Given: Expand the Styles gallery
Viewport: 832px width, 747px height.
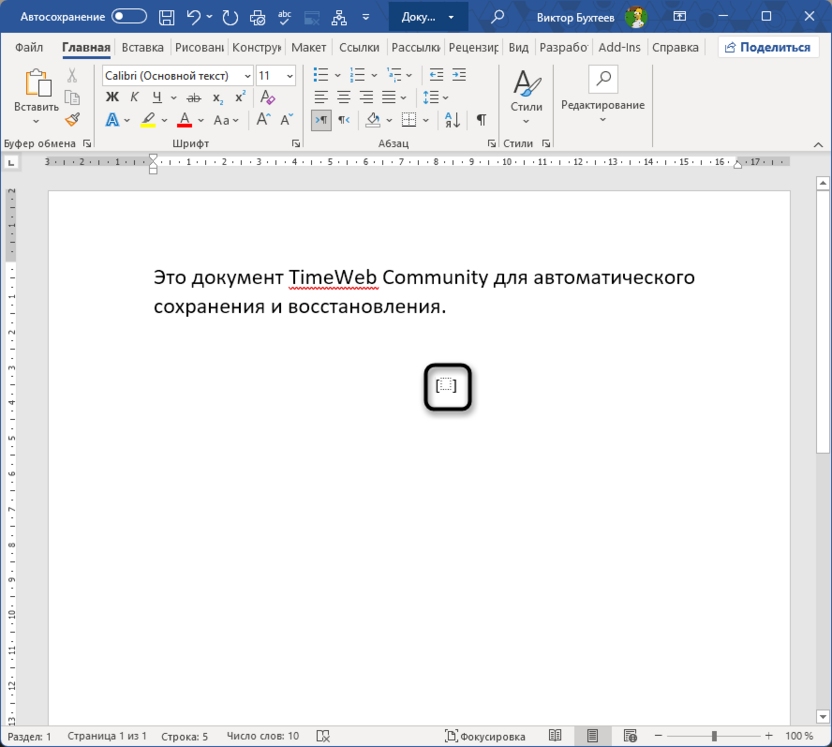Looking at the screenshot, I should pos(526,98).
